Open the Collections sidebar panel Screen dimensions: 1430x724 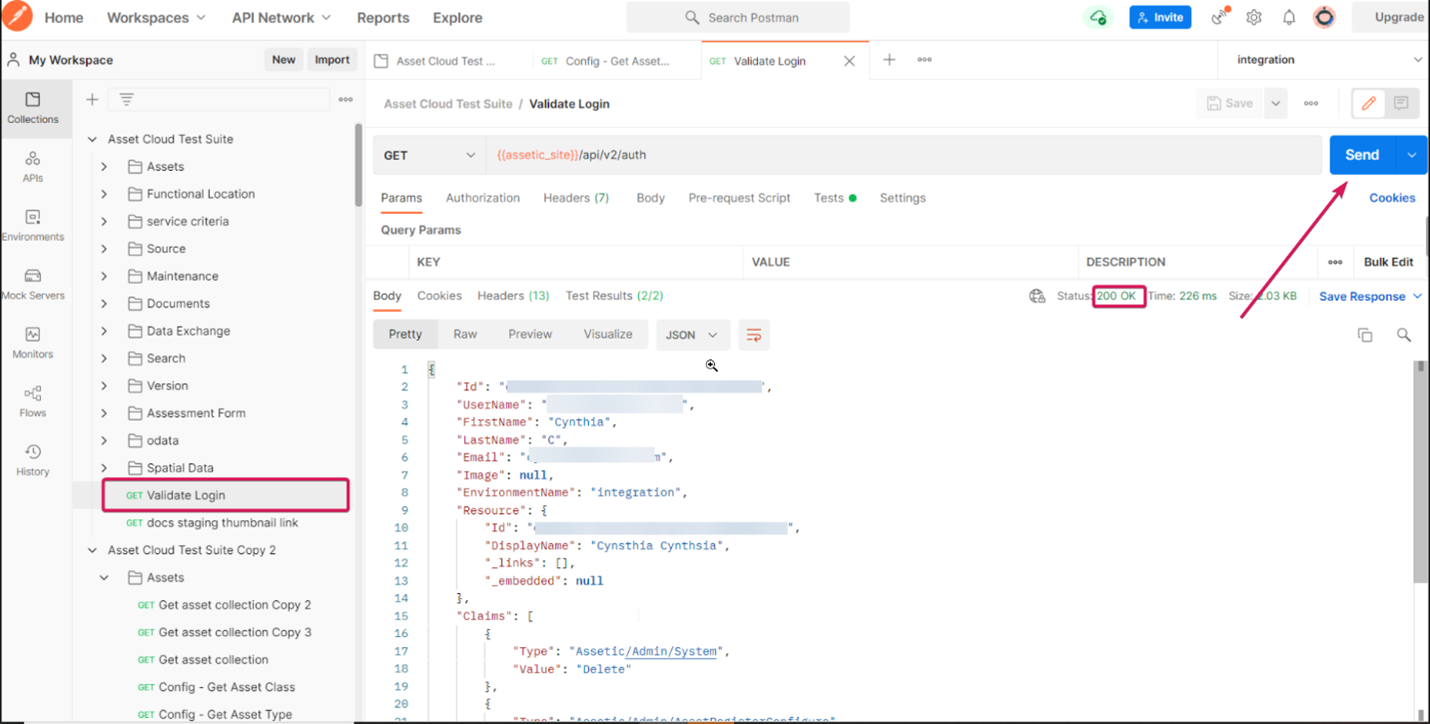pos(33,108)
